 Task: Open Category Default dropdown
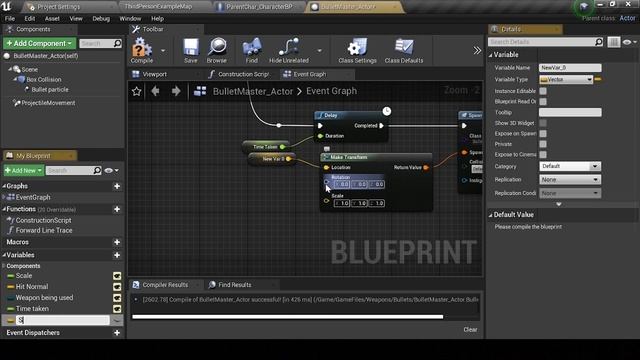(x=570, y=166)
